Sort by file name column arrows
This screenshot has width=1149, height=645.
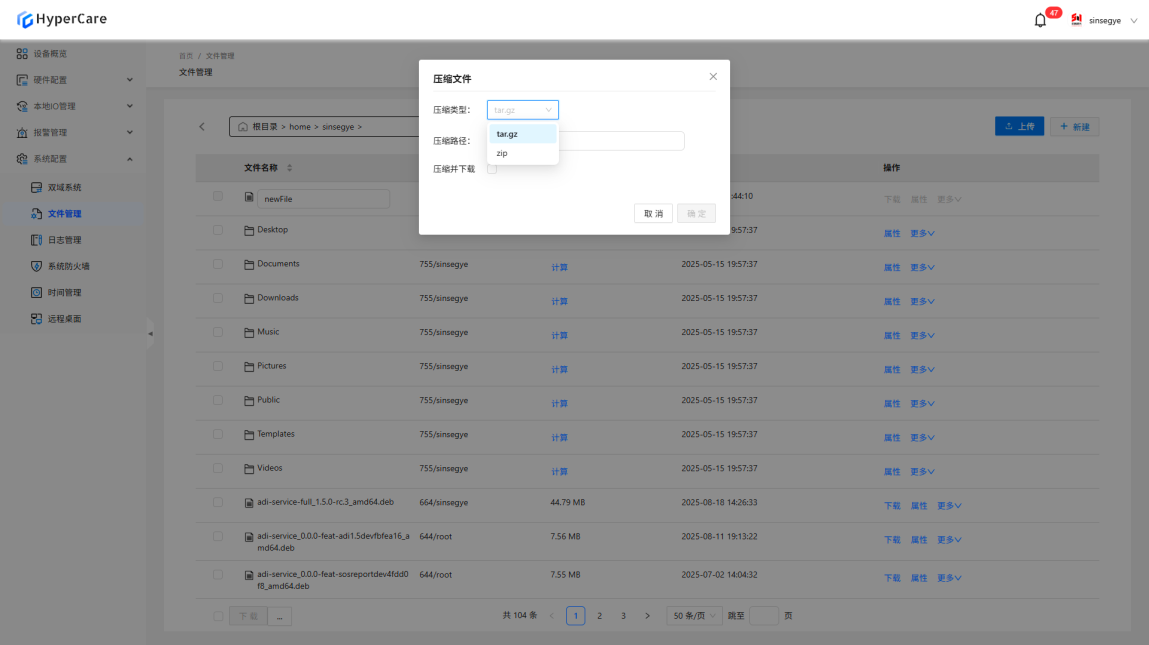coord(290,168)
